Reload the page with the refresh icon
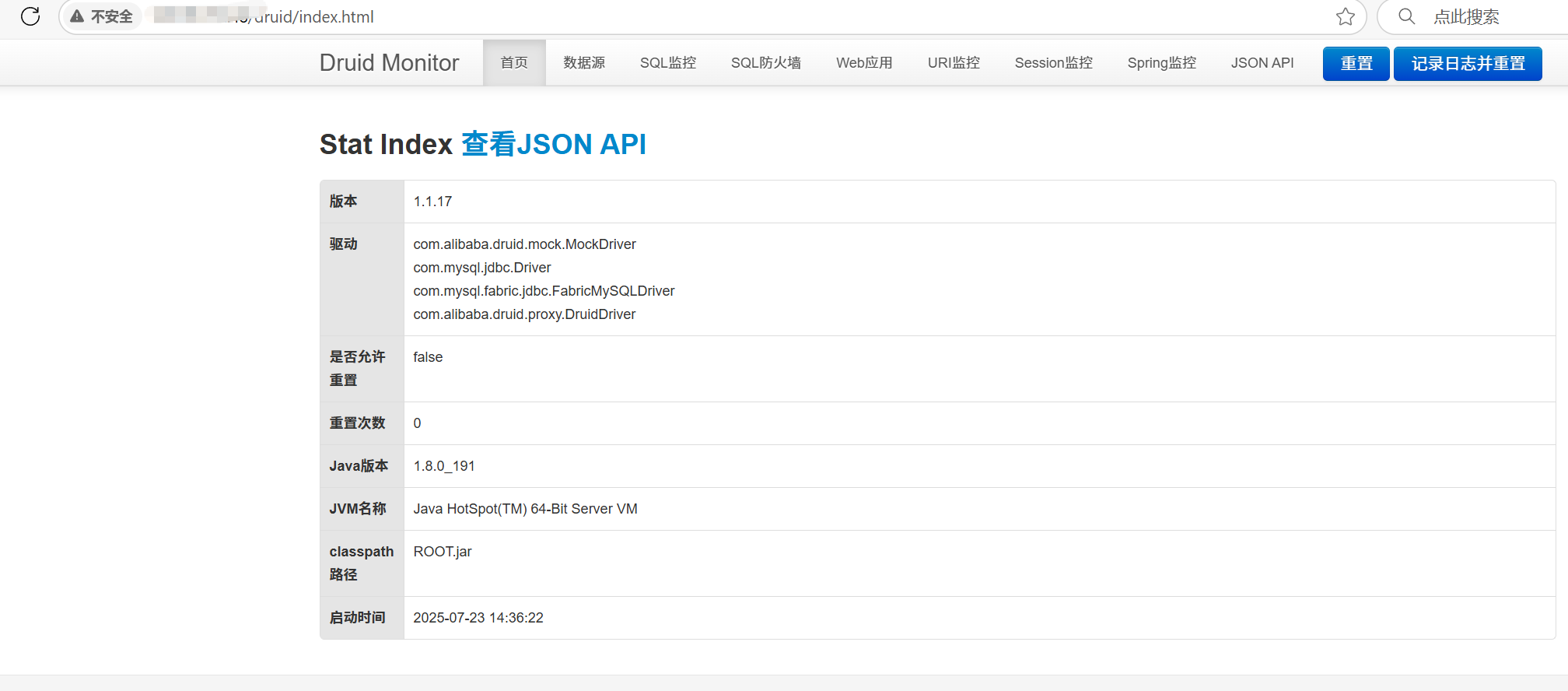This screenshot has height=691, width=1568. pos(30,16)
